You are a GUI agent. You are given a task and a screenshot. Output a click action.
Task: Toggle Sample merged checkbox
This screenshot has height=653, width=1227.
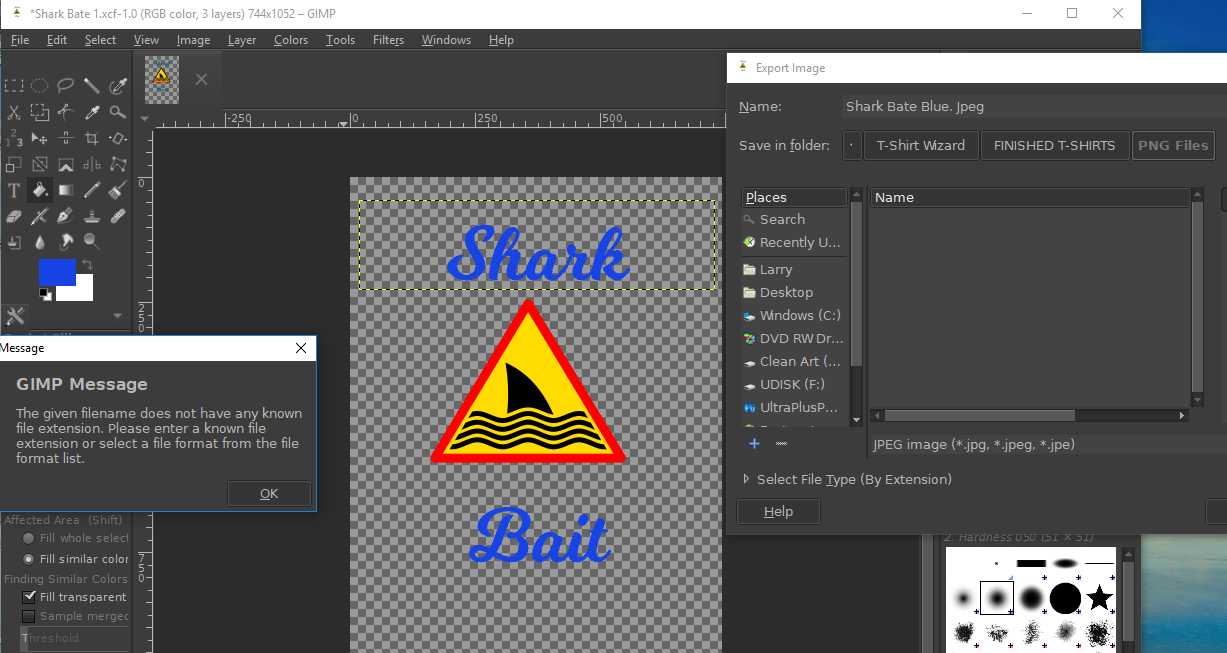[29, 616]
